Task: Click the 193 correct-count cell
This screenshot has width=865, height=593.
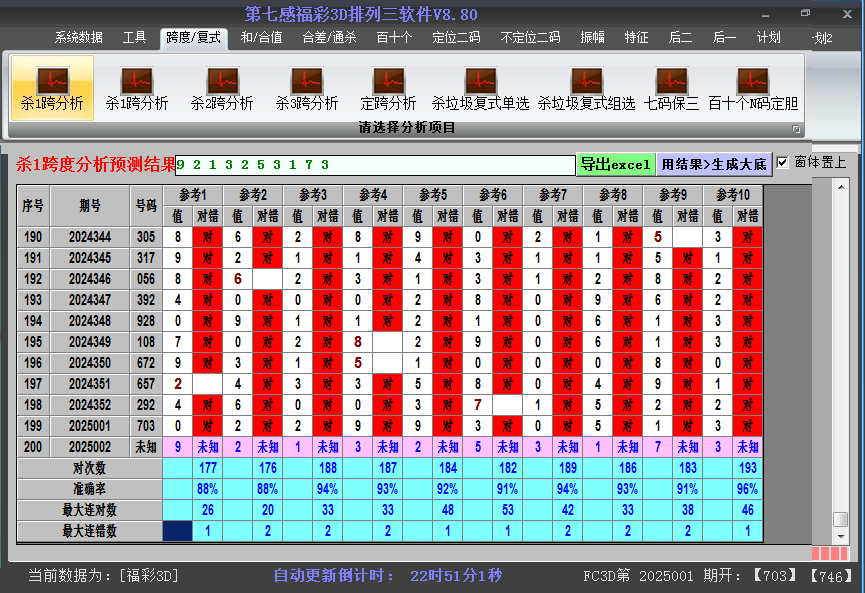Action: point(747,468)
